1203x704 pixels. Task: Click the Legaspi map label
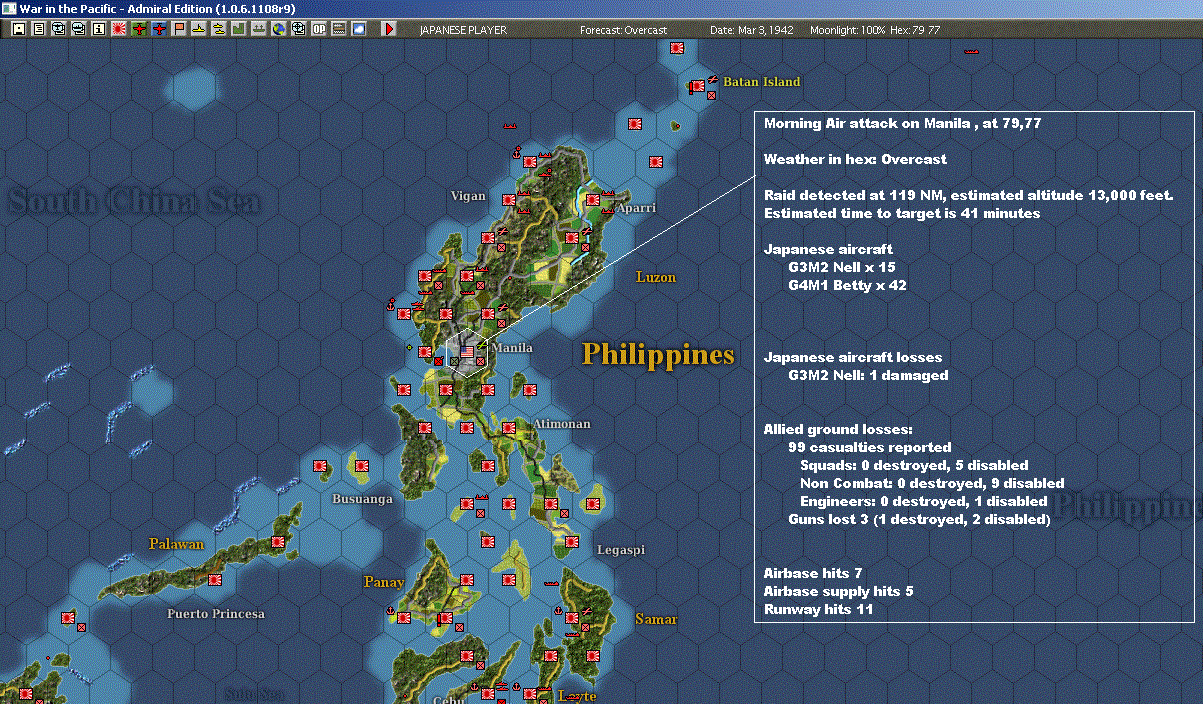621,550
